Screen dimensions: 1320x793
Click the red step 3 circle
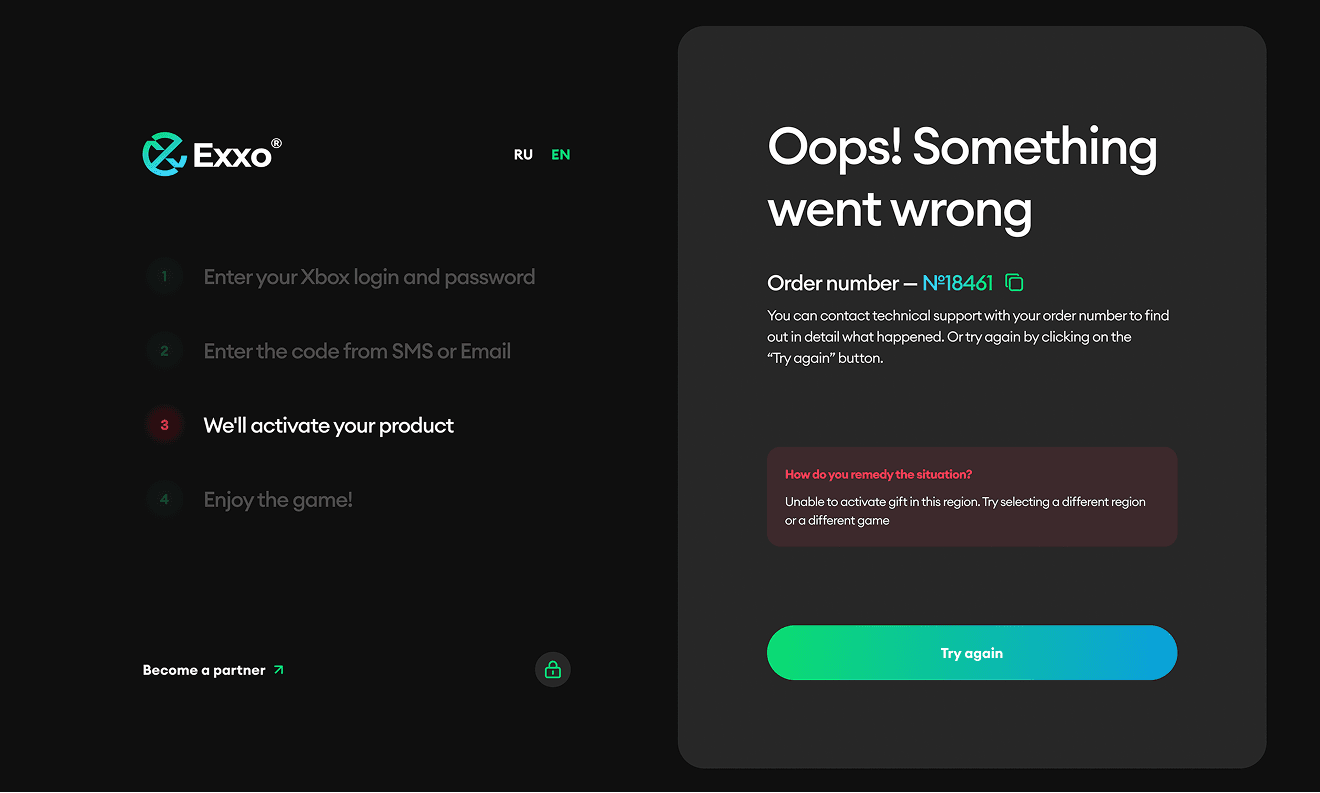pyautogui.click(x=165, y=425)
